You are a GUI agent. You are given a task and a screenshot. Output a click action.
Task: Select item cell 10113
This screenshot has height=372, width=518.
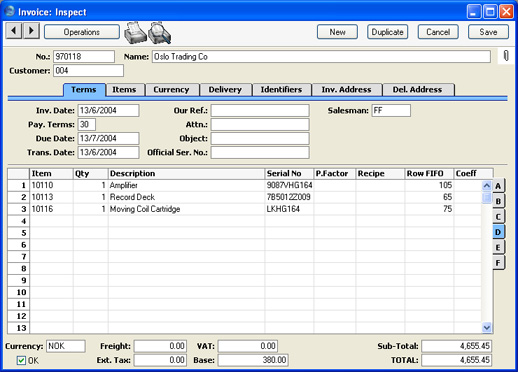coord(51,197)
